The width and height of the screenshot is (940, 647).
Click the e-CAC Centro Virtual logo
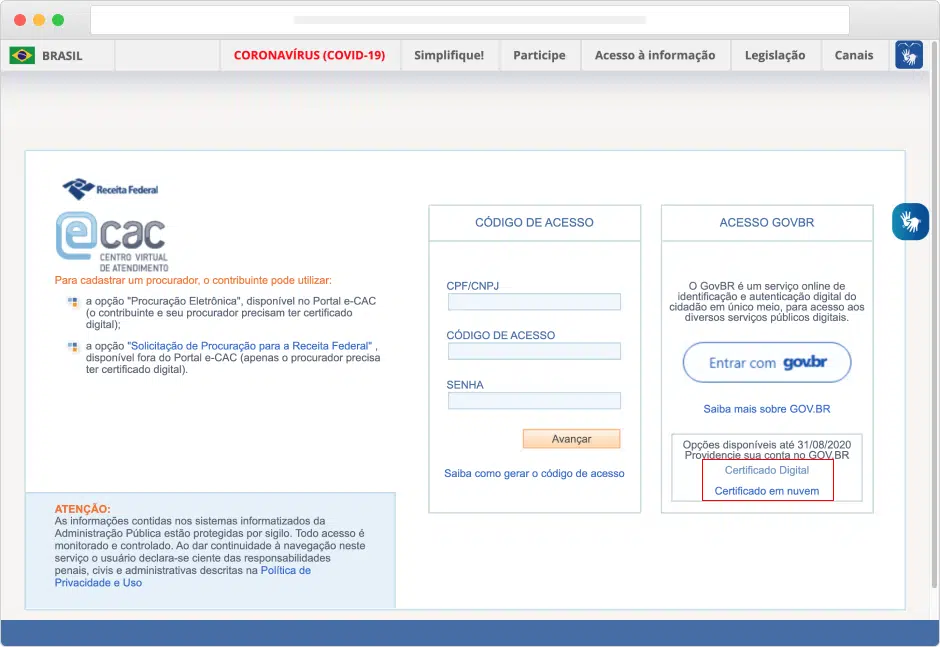tap(112, 242)
